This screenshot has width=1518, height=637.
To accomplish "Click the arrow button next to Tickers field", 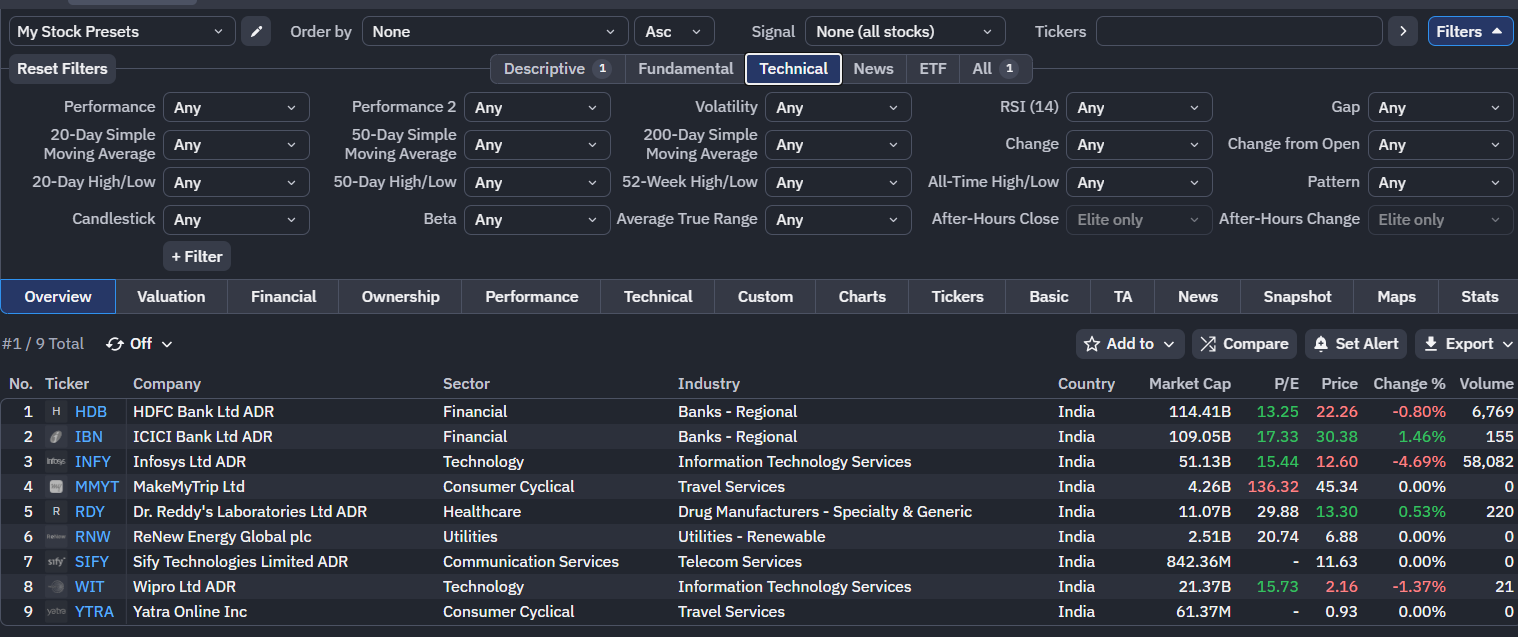I will click(1402, 31).
